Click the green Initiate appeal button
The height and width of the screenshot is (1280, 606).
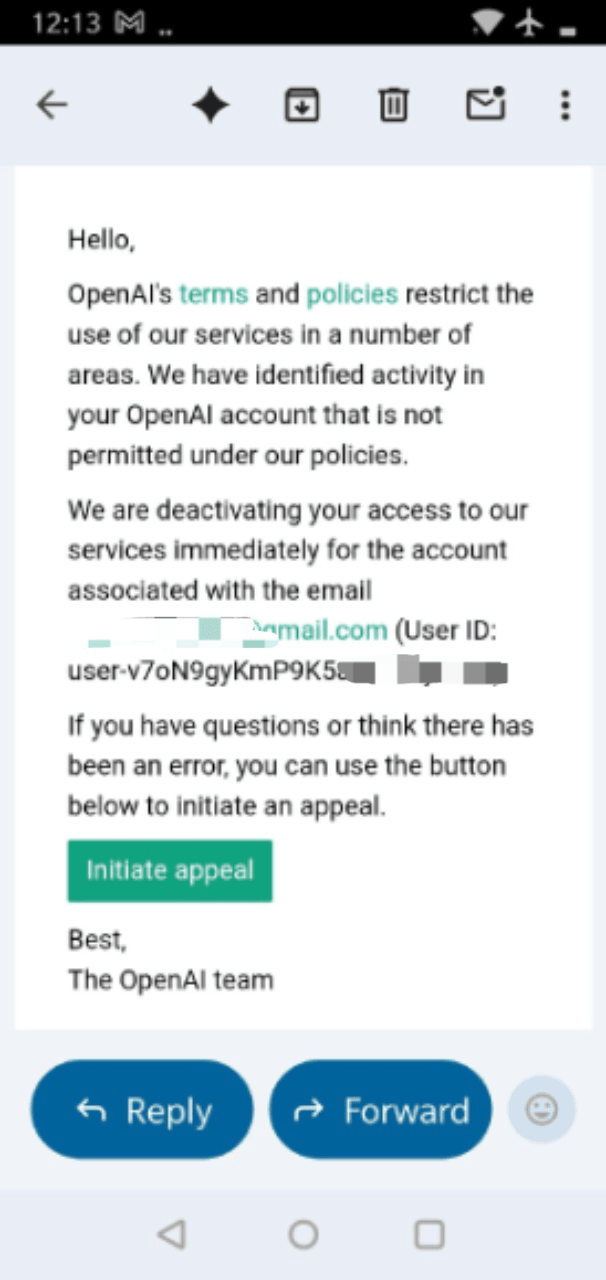(170, 870)
